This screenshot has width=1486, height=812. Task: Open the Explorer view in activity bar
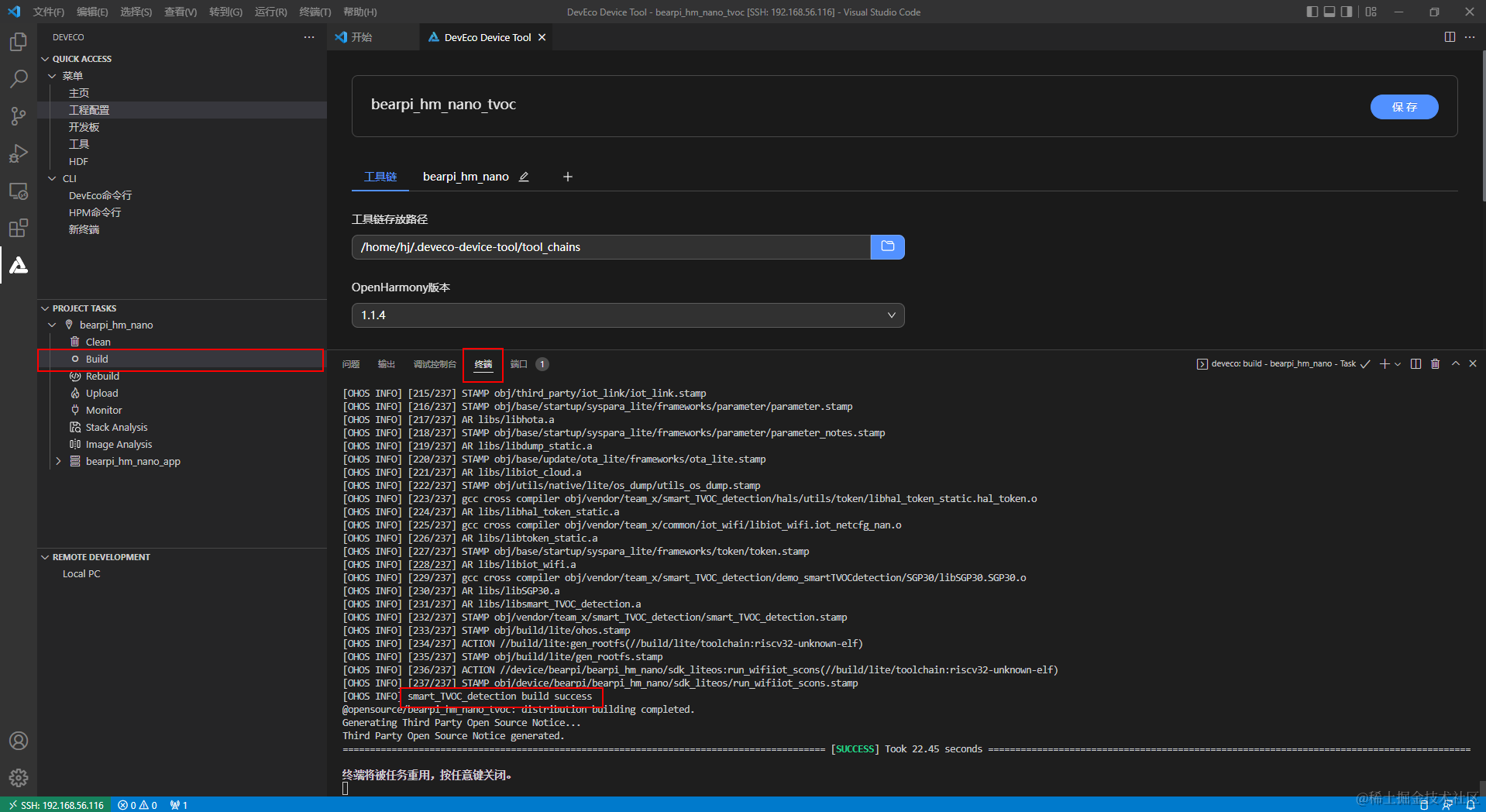click(x=19, y=41)
